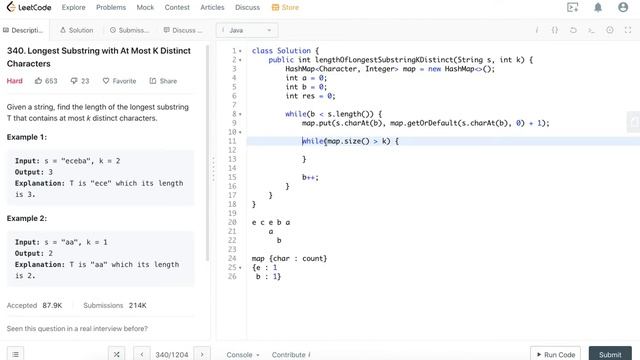640x360 pixels.
Task: Open the editor settings clock-like icon
Action: click(x=610, y=30)
